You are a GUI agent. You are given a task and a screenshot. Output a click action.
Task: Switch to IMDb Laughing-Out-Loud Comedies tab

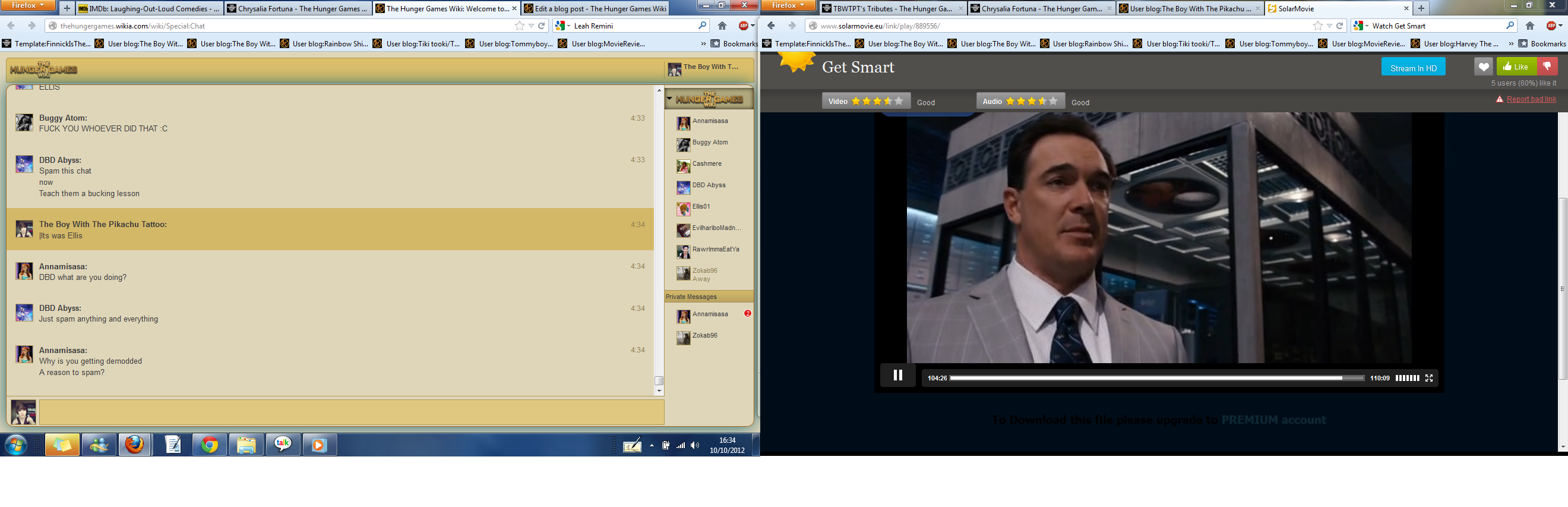pos(149,8)
